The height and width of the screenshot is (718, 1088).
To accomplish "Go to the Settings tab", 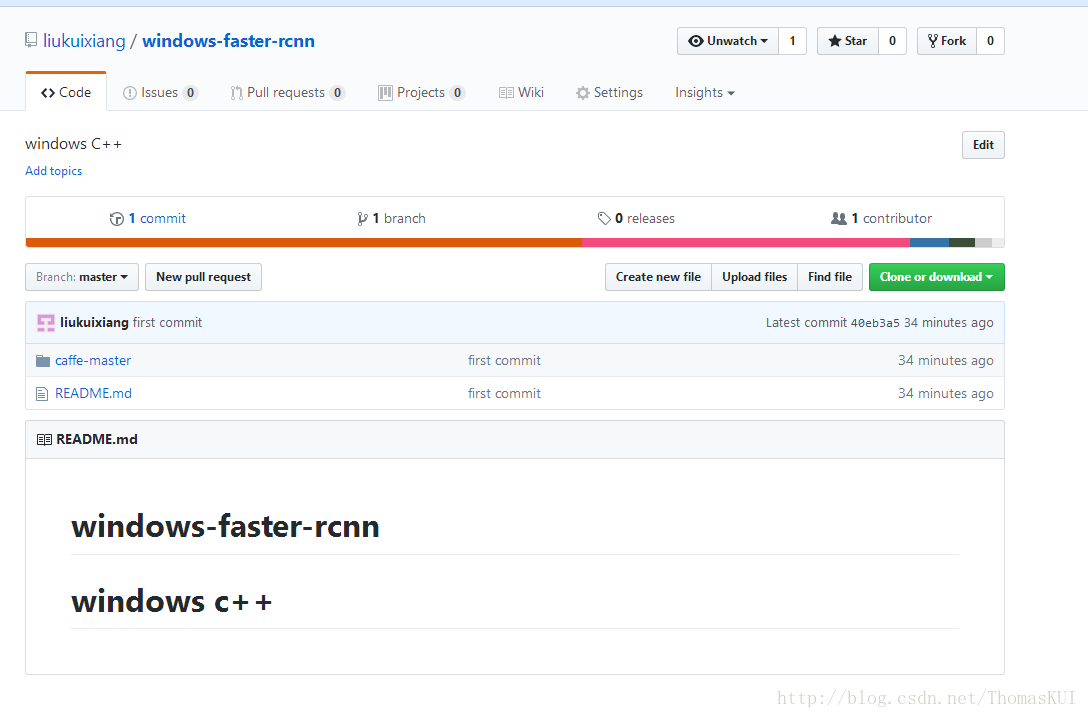I will point(609,92).
